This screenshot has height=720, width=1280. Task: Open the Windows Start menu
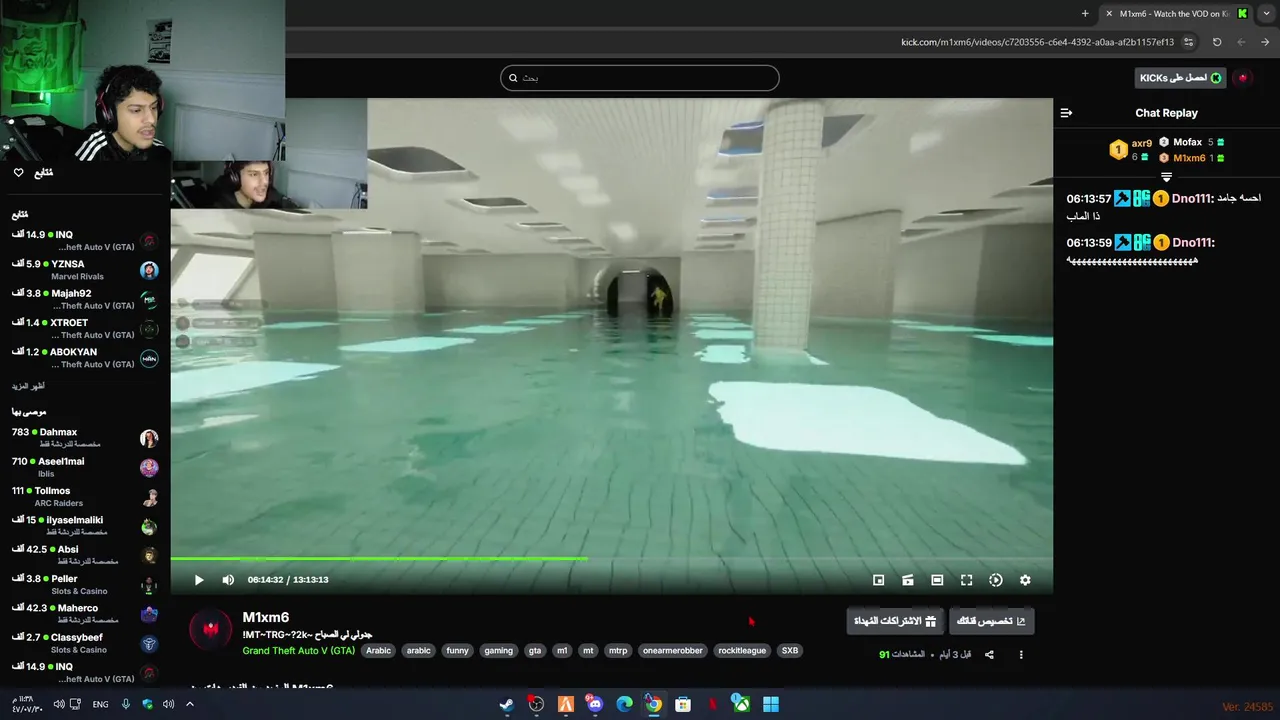point(771,704)
